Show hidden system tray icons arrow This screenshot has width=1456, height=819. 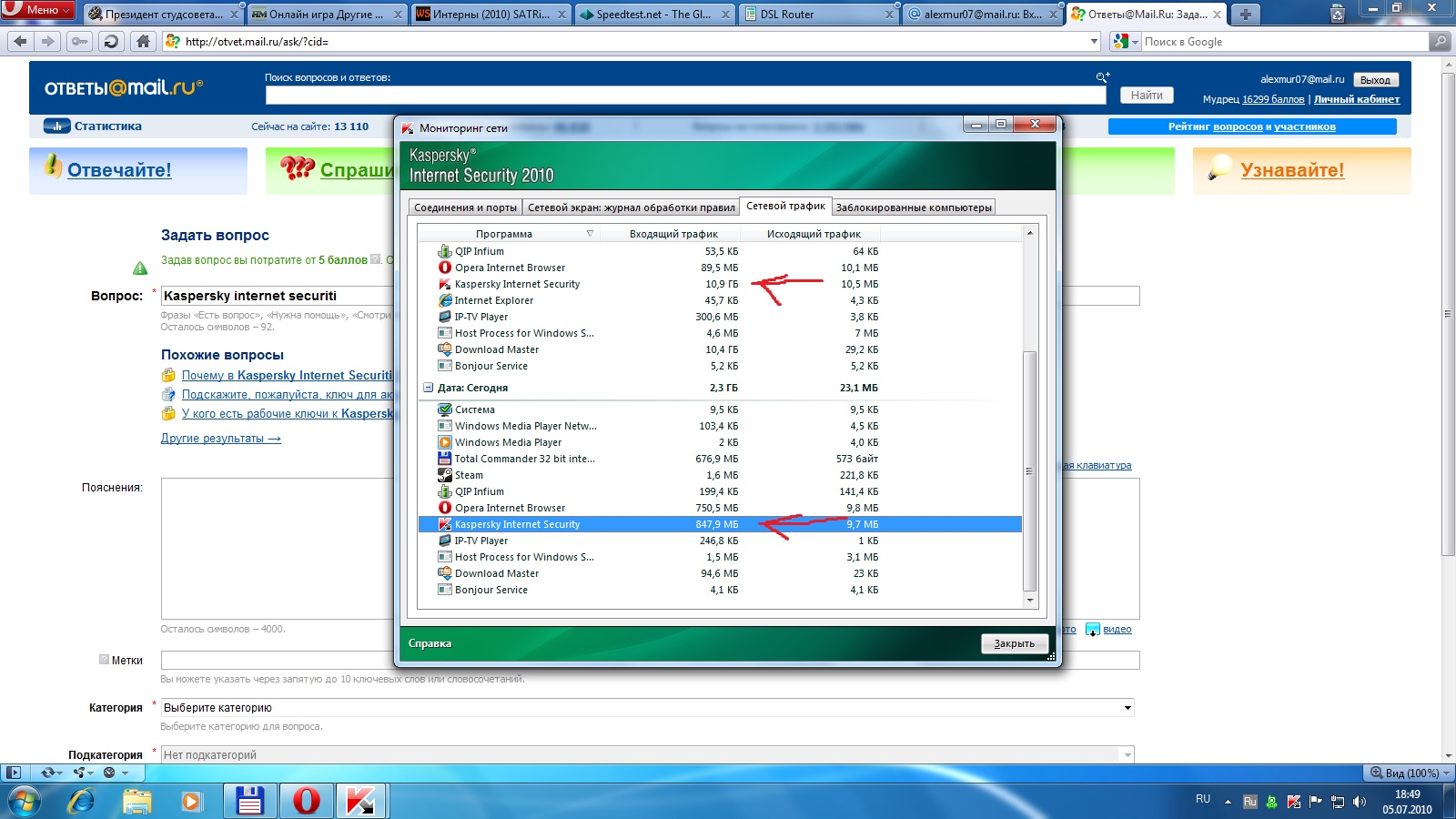click(x=1228, y=802)
